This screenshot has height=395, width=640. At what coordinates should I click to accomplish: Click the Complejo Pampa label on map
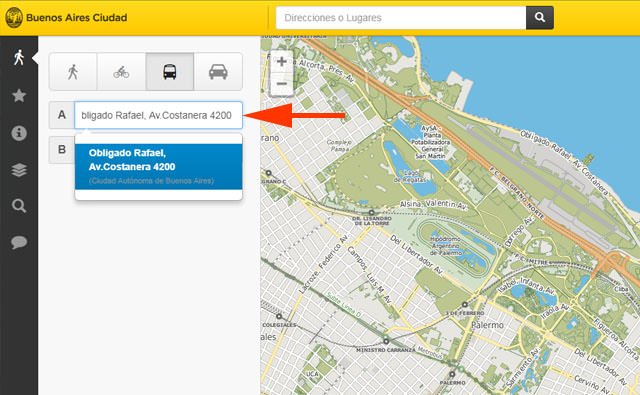pos(339,146)
